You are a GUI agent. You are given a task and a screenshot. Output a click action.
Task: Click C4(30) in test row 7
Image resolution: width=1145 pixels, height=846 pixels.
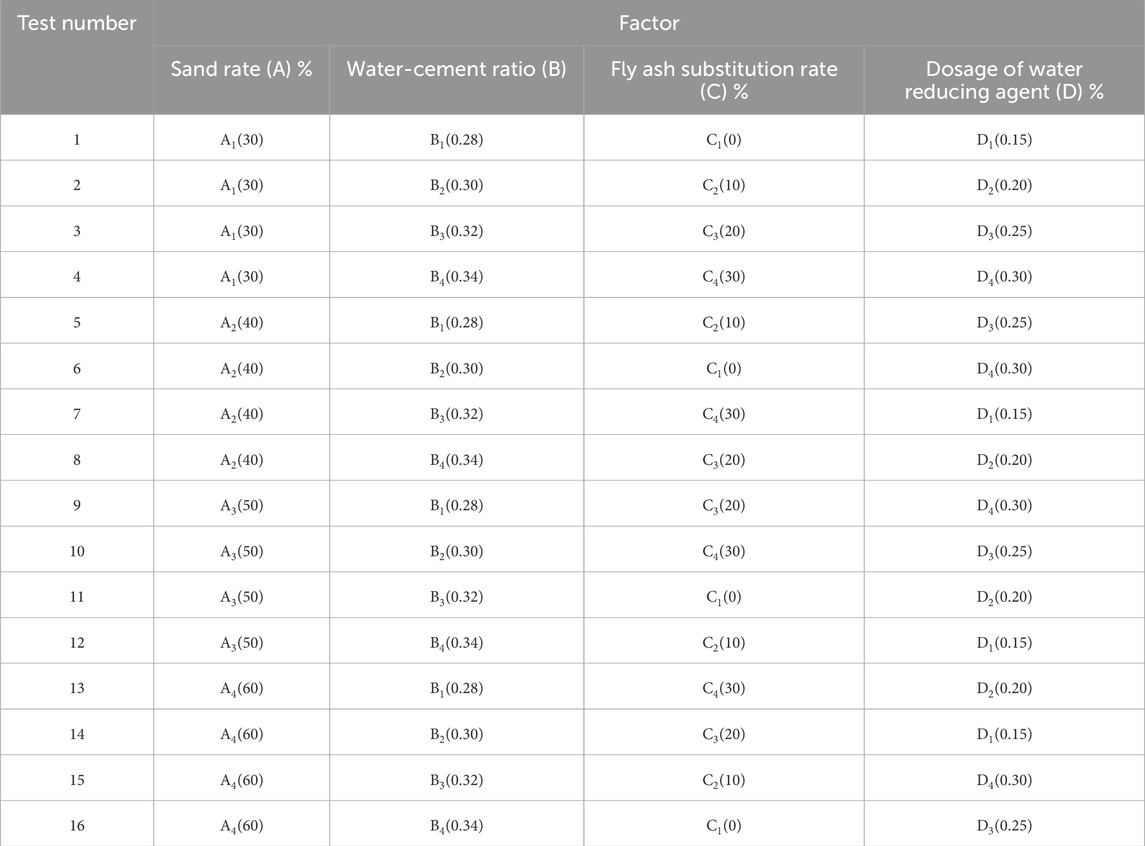724,414
